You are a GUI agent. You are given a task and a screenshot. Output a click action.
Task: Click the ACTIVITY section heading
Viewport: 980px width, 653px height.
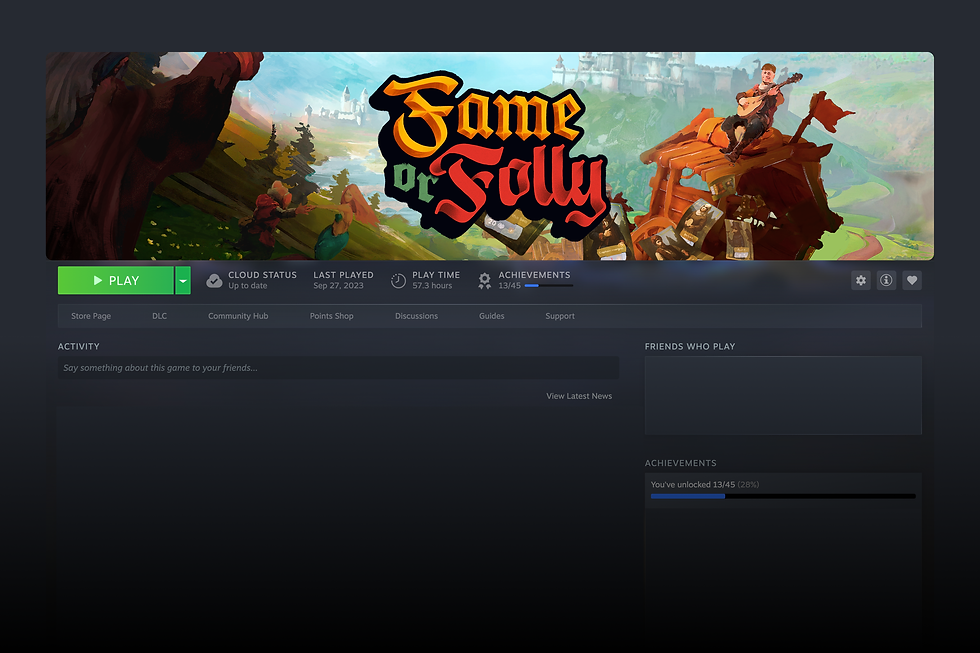[x=79, y=346]
